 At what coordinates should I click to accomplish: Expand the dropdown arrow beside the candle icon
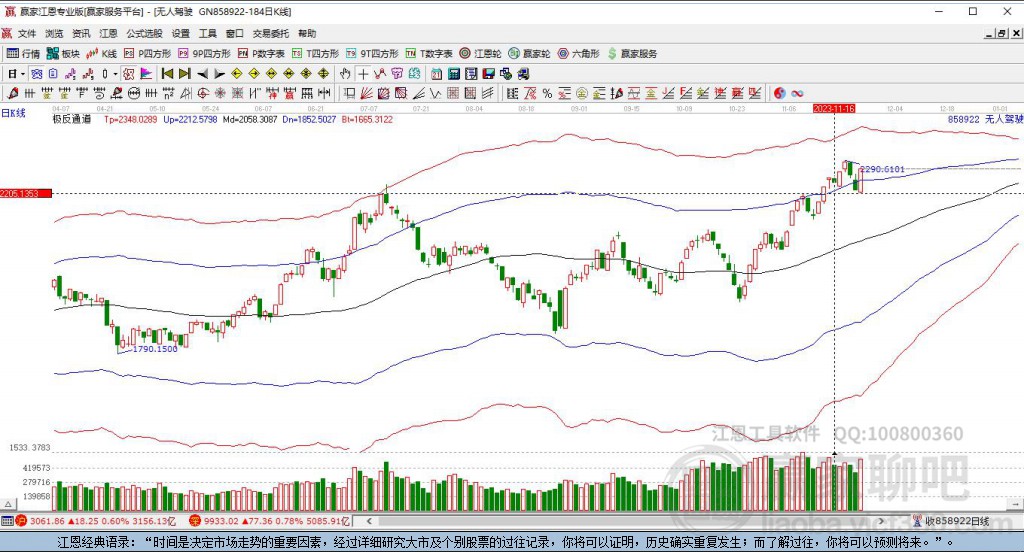point(116,74)
